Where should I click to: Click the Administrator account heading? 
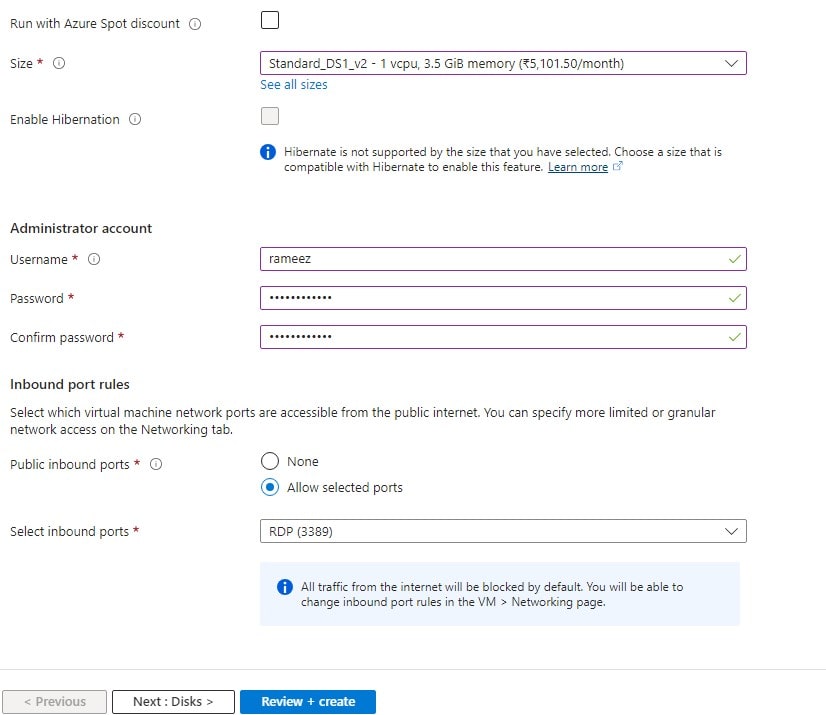coord(81,228)
